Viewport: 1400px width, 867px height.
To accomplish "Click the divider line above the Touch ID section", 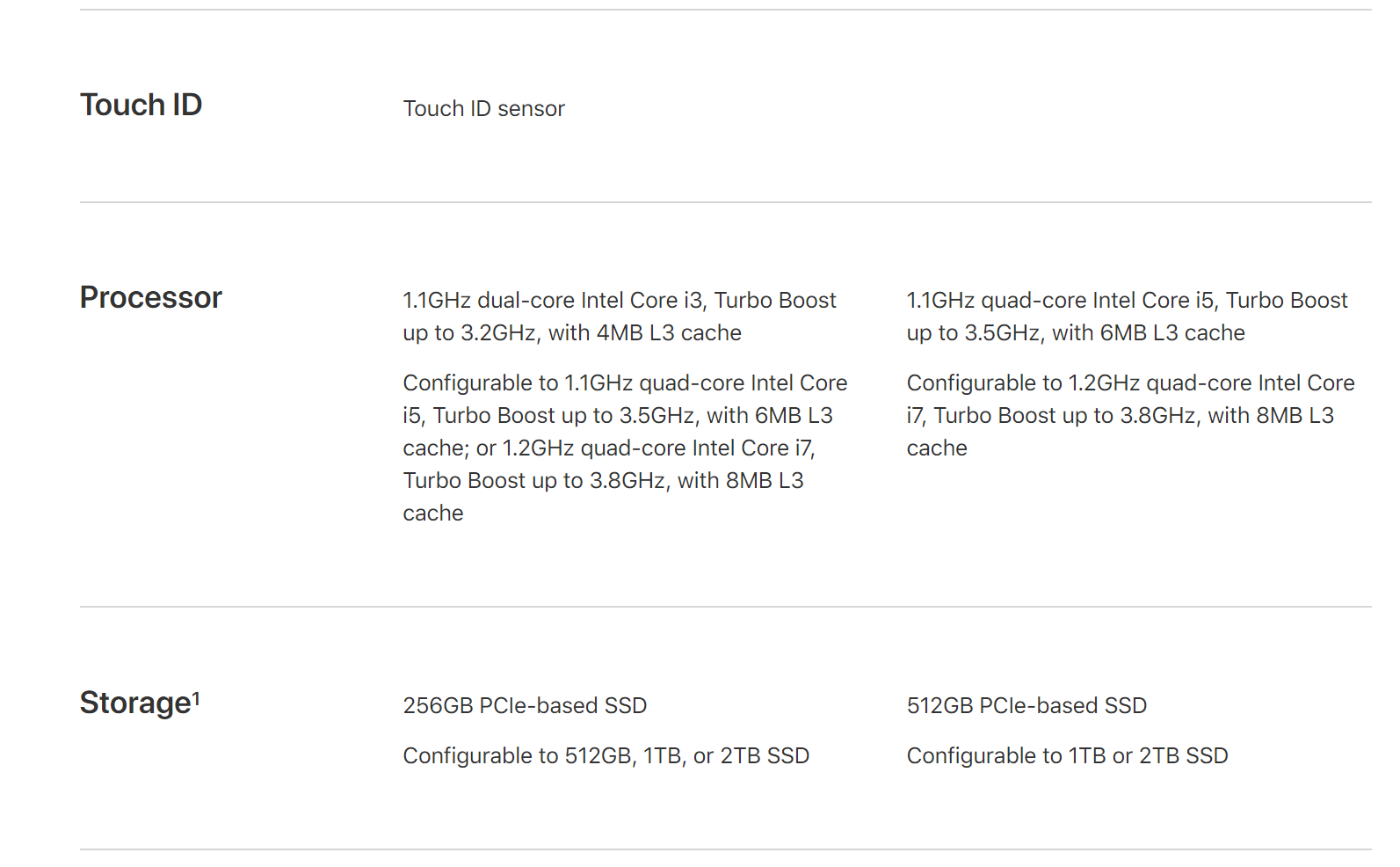I will click(x=725, y=10).
